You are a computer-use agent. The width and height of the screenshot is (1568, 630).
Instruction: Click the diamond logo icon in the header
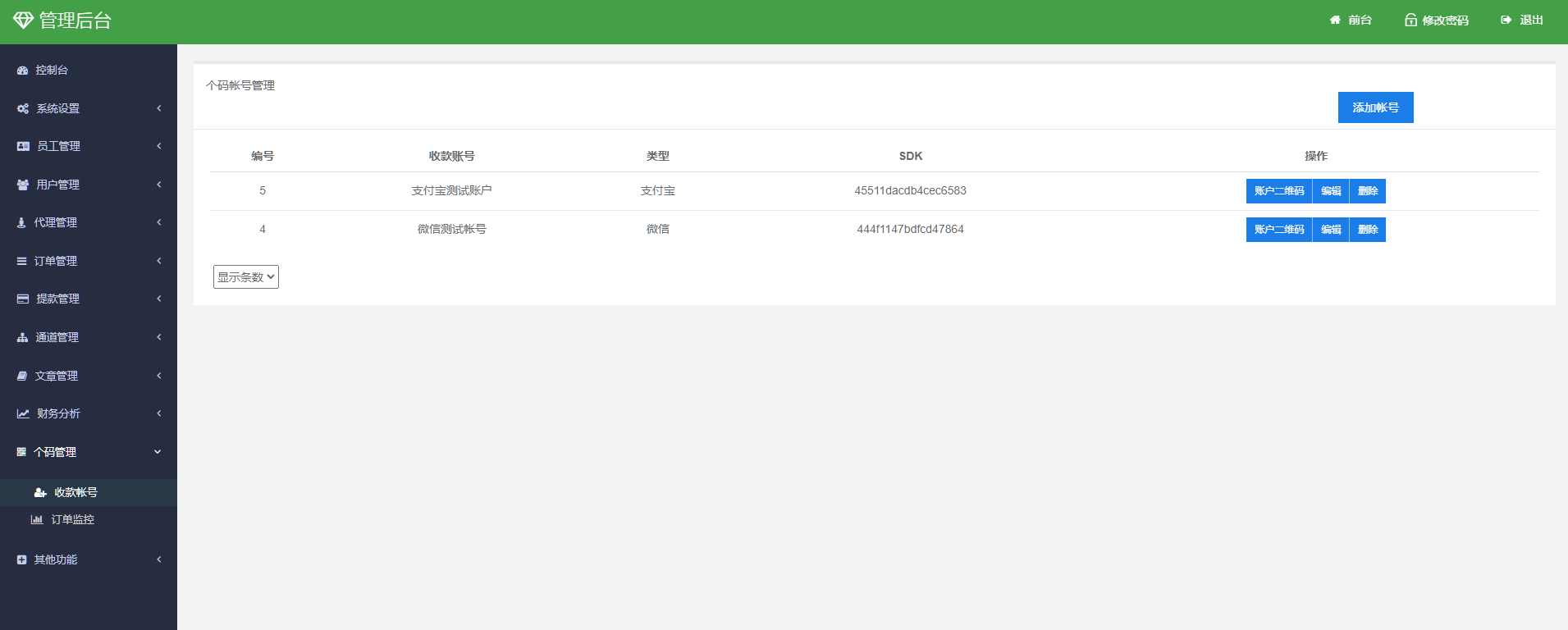click(23, 20)
